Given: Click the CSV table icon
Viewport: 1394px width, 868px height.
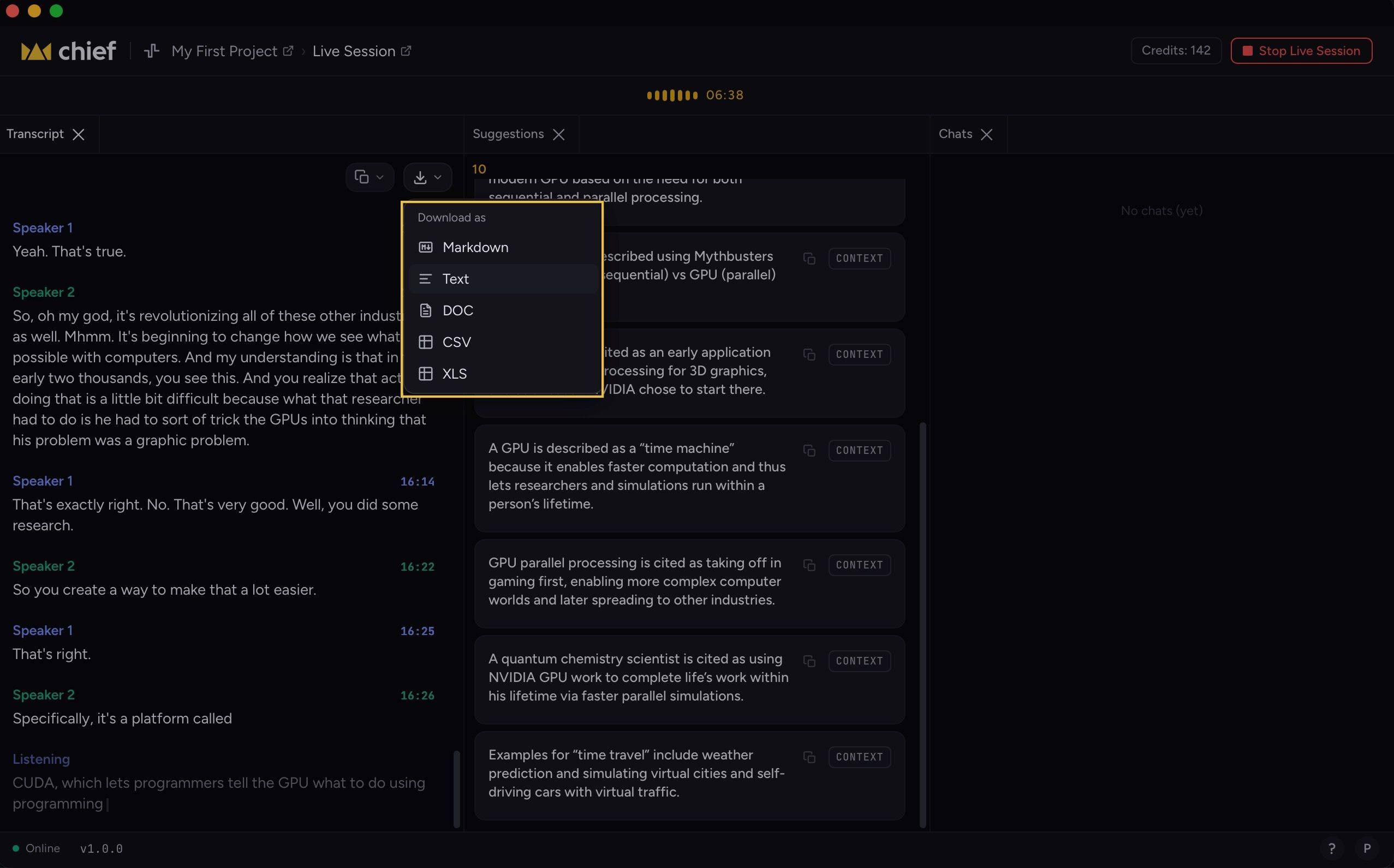Looking at the screenshot, I should (426, 342).
